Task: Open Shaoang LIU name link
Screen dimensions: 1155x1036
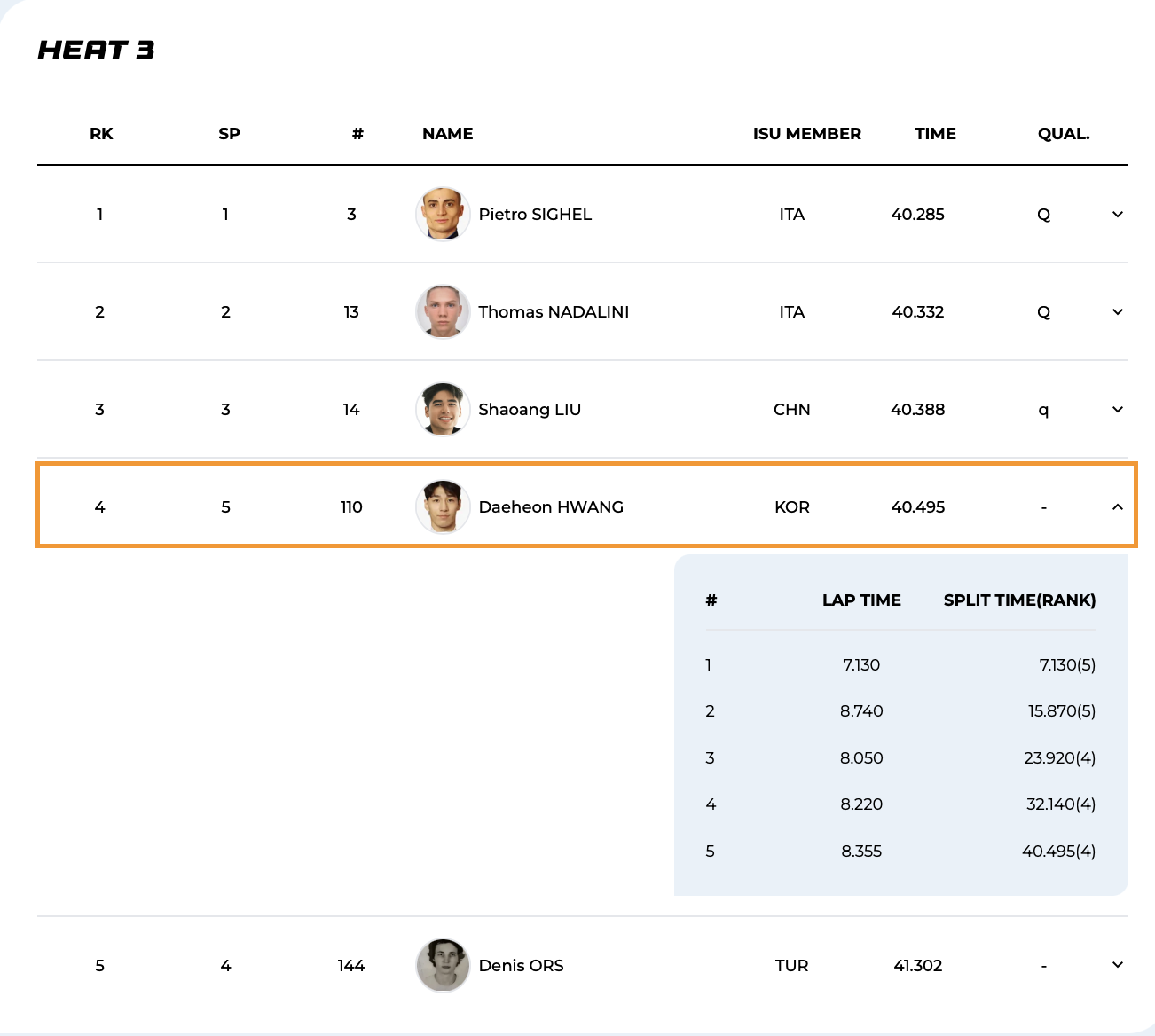Action: [x=530, y=410]
